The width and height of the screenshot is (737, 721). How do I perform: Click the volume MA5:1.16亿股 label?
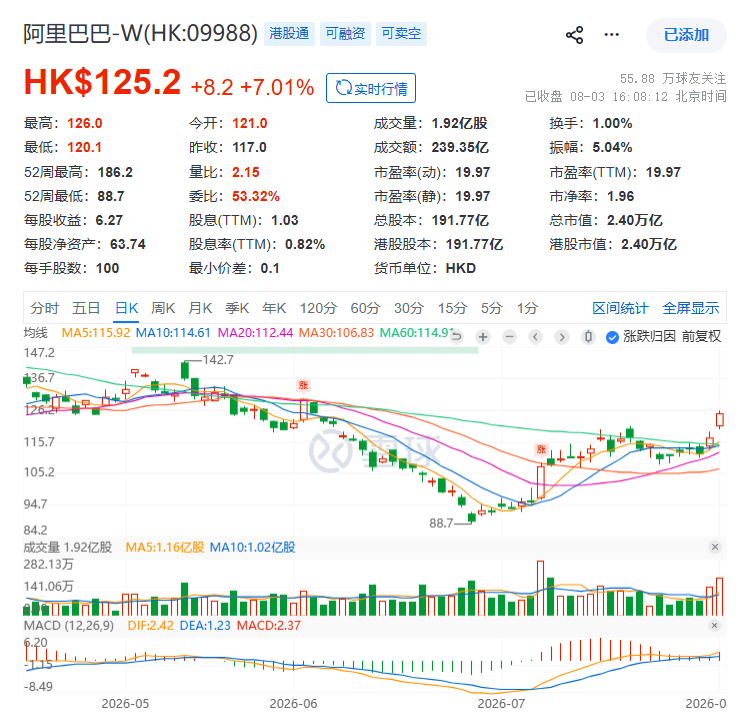click(x=165, y=547)
